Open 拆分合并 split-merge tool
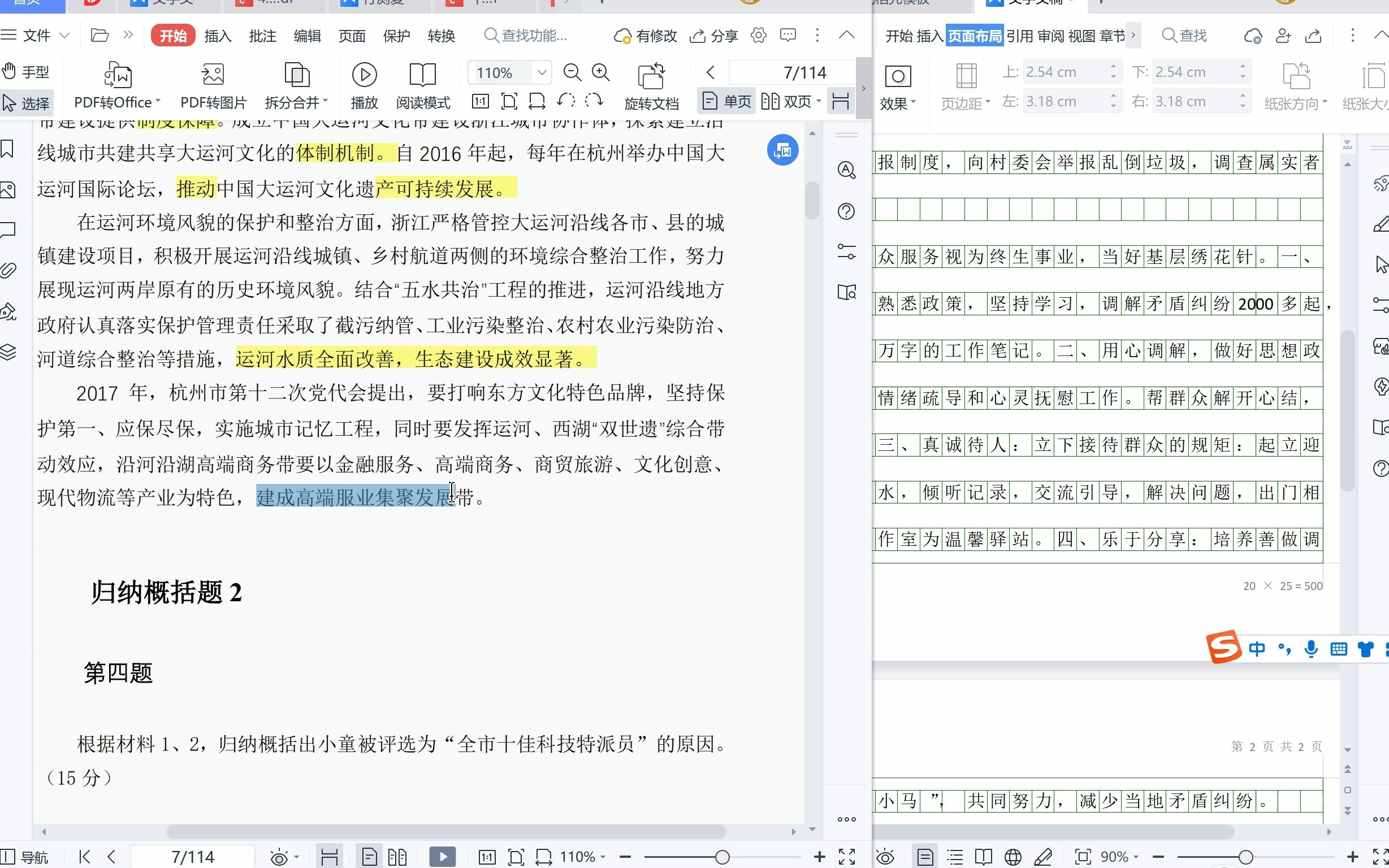1389x868 pixels. [296, 86]
